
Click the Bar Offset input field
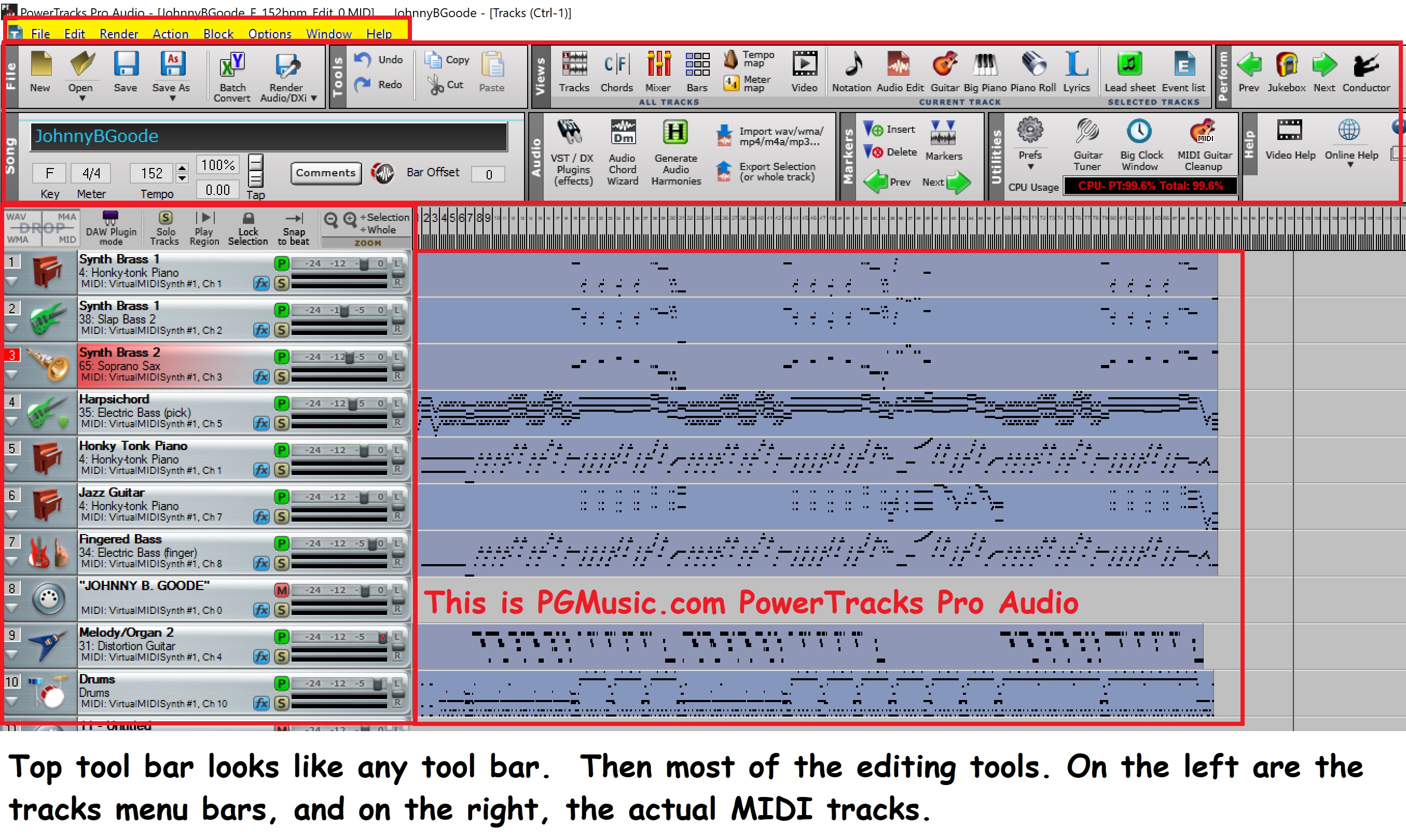[488, 174]
